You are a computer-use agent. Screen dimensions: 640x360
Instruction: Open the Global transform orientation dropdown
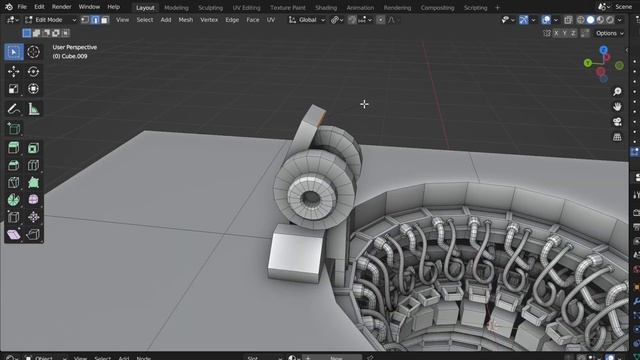[307, 20]
